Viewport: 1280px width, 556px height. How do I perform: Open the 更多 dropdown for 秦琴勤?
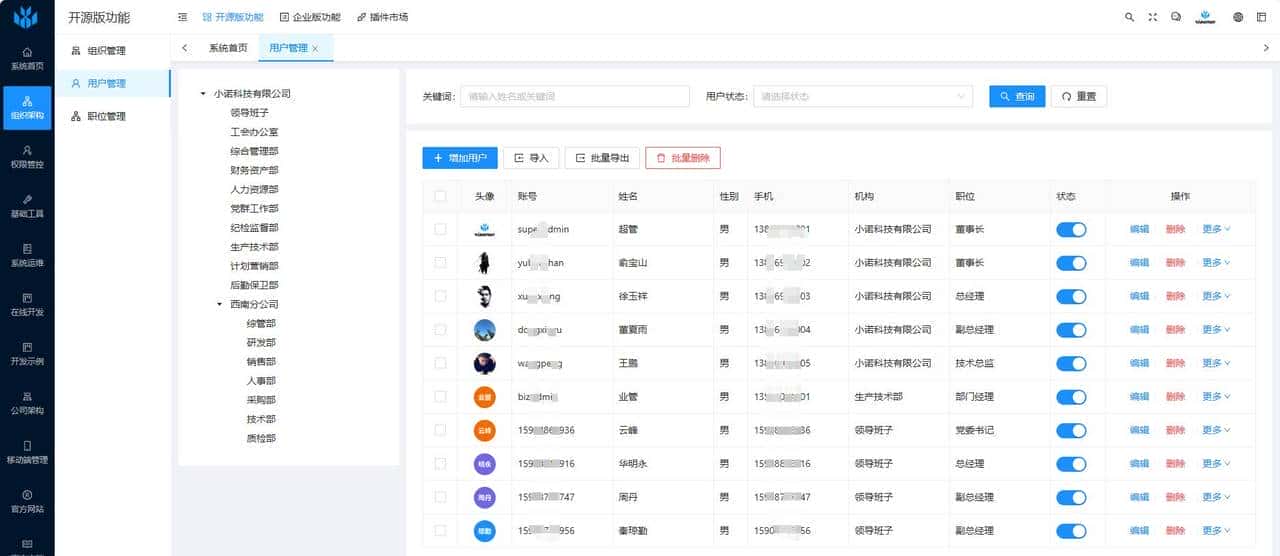point(1216,530)
